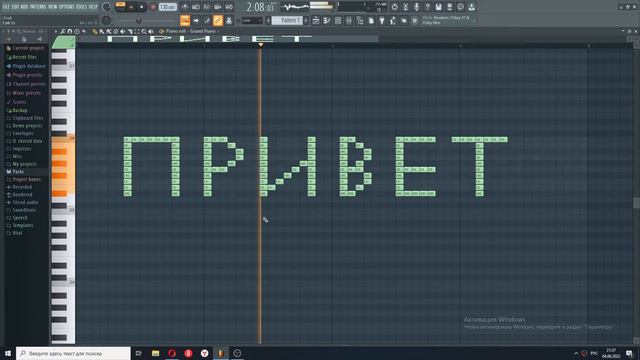Select the piano roll Mute tool
The height and width of the screenshot is (360, 640).
(123, 31)
